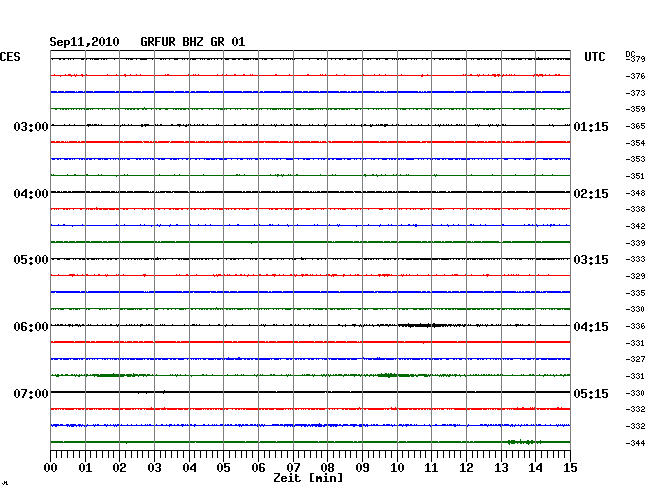Select the DC offset value -353
The width and height of the screenshot is (650, 494).
[x=635, y=159]
